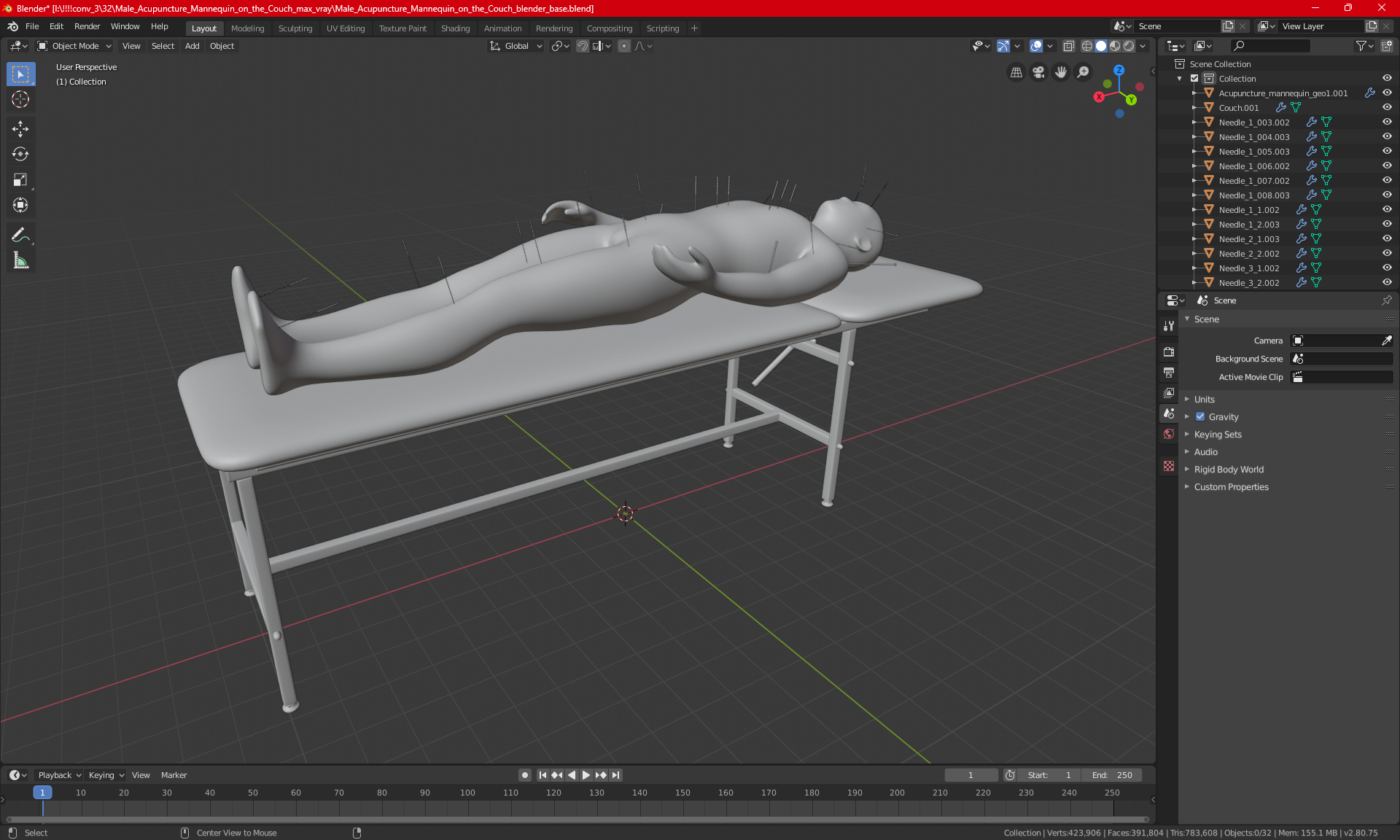
Task: Activate the Scale tool
Action: pyautogui.click(x=20, y=179)
